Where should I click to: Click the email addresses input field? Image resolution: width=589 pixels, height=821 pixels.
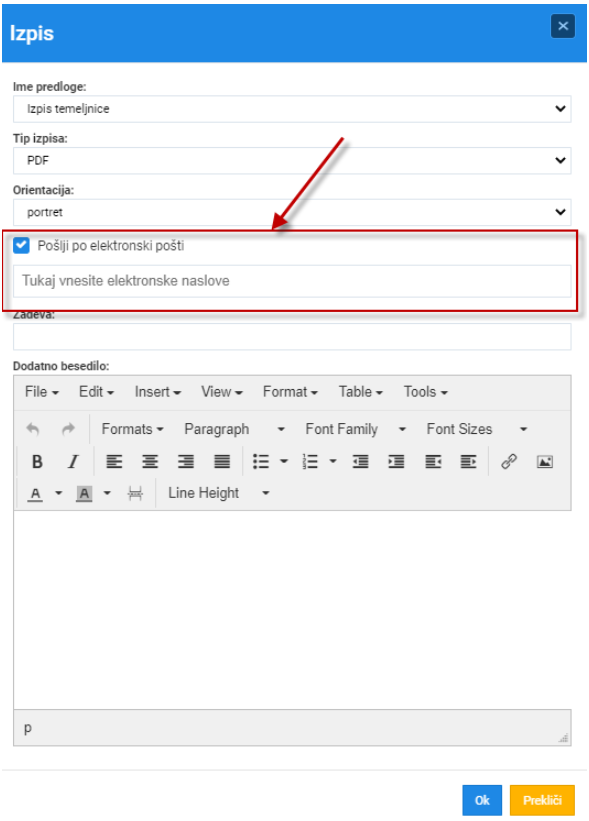coord(292,281)
